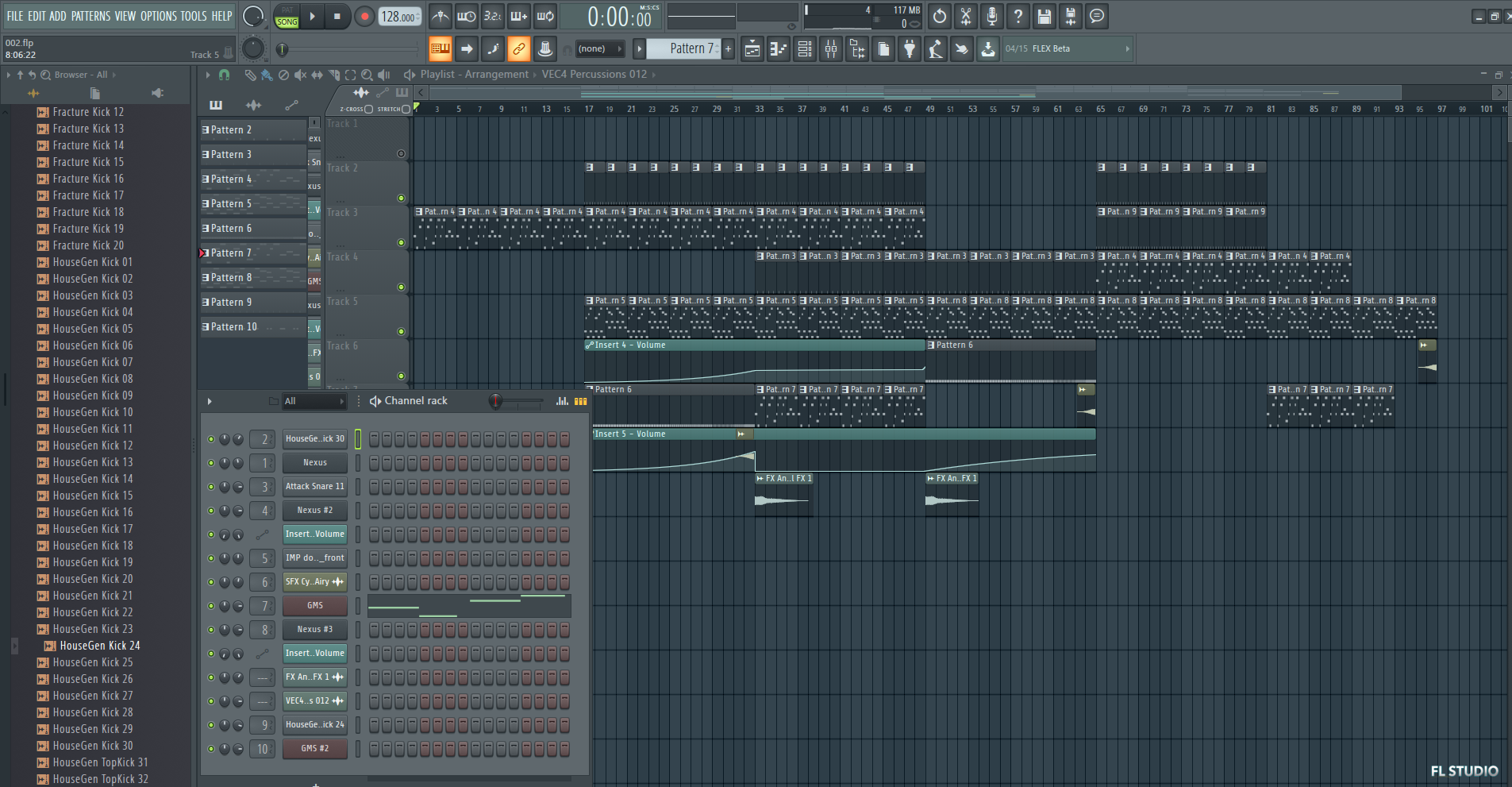
Task: Click the IMP do.._front channel button
Action: pyautogui.click(x=315, y=558)
